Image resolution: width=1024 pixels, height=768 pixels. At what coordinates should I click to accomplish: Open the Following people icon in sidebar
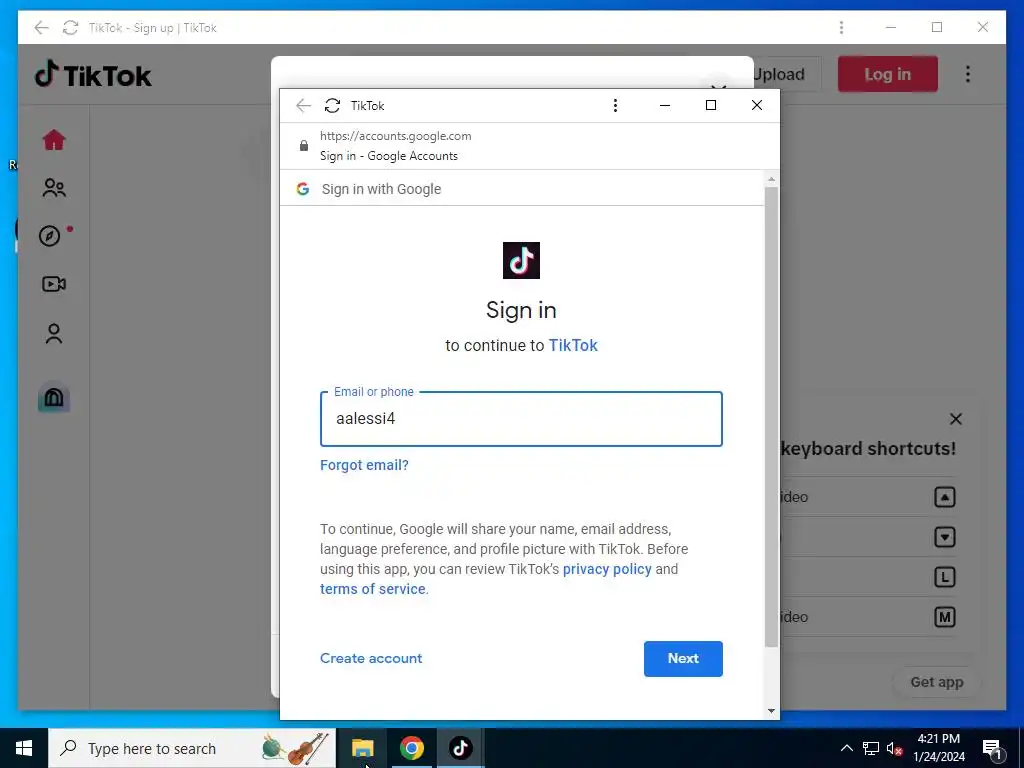(54, 188)
